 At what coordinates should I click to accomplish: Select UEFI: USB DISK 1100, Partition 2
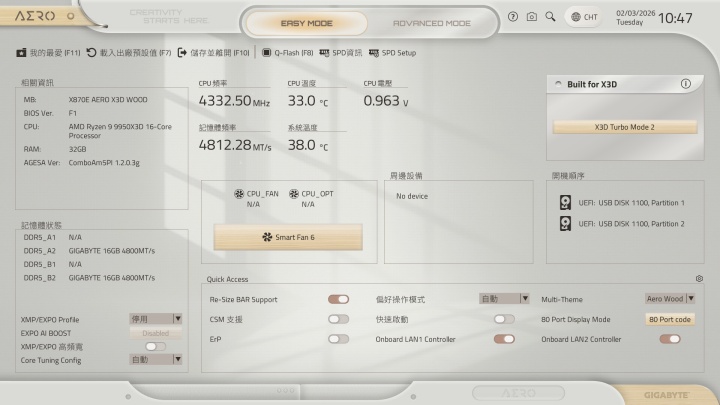pyautogui.click(x=631, y=224)
